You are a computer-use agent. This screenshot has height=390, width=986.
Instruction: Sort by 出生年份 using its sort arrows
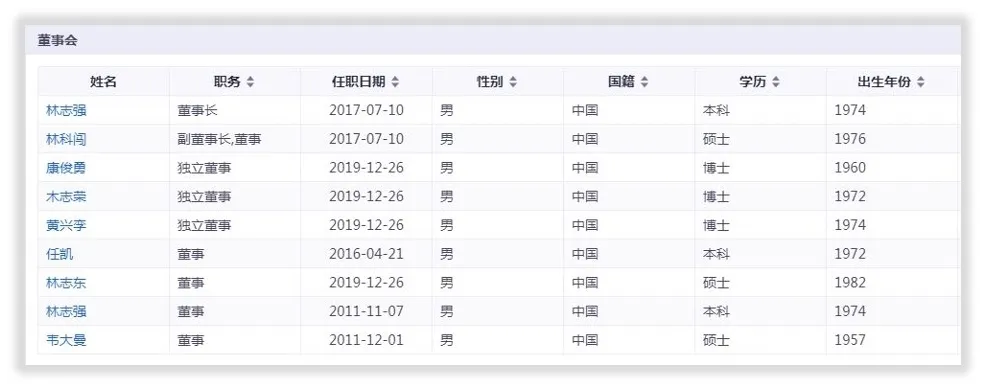coord(920,82)
